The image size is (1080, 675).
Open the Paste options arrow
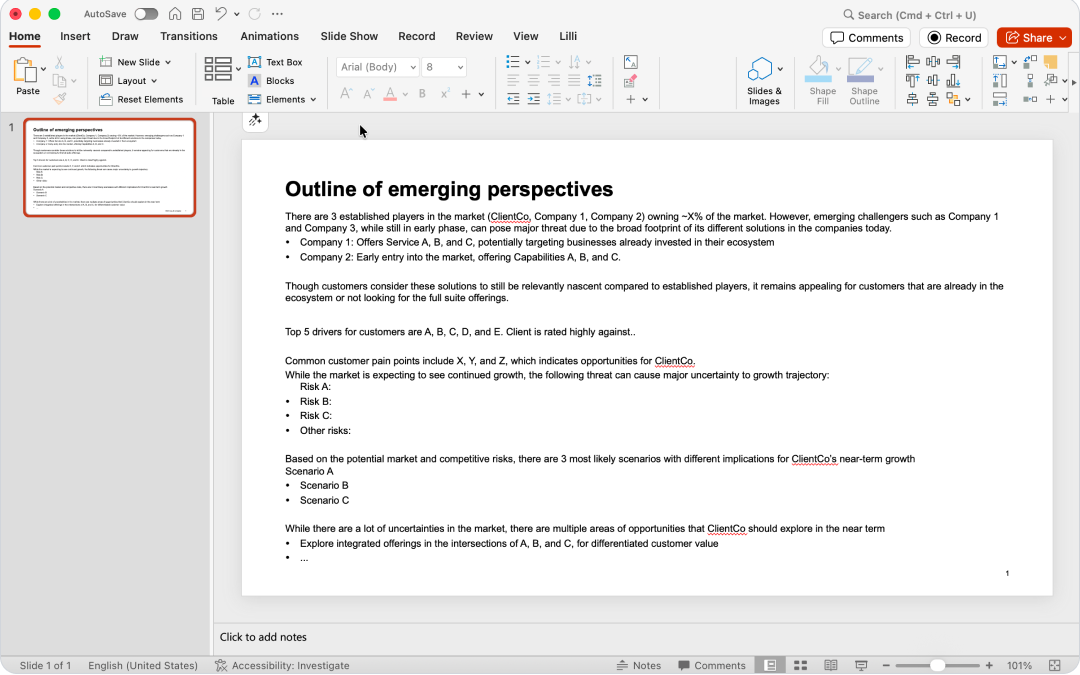pyautogui.click(x=43, y=69)
